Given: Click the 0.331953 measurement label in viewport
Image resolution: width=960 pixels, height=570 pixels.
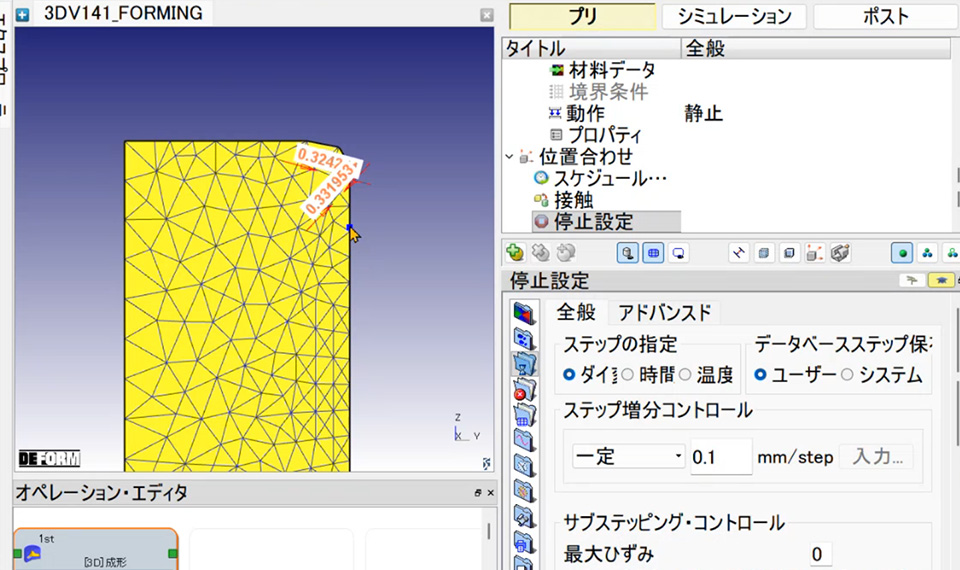Looking at the screenshot, I should (331, 189).
